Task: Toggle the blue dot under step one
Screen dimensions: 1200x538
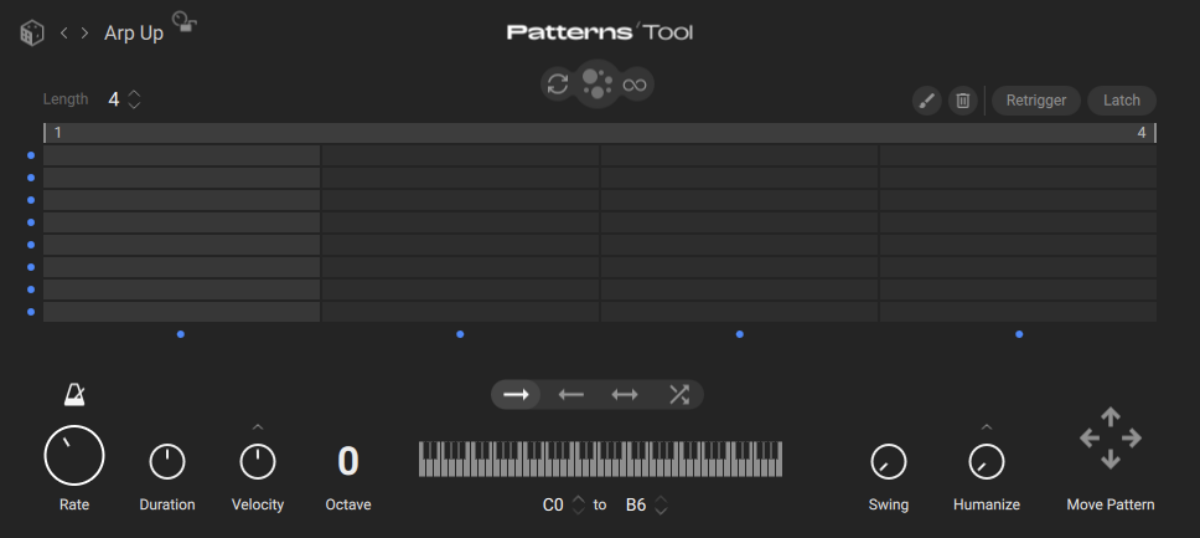Action: tap(181, 334)
